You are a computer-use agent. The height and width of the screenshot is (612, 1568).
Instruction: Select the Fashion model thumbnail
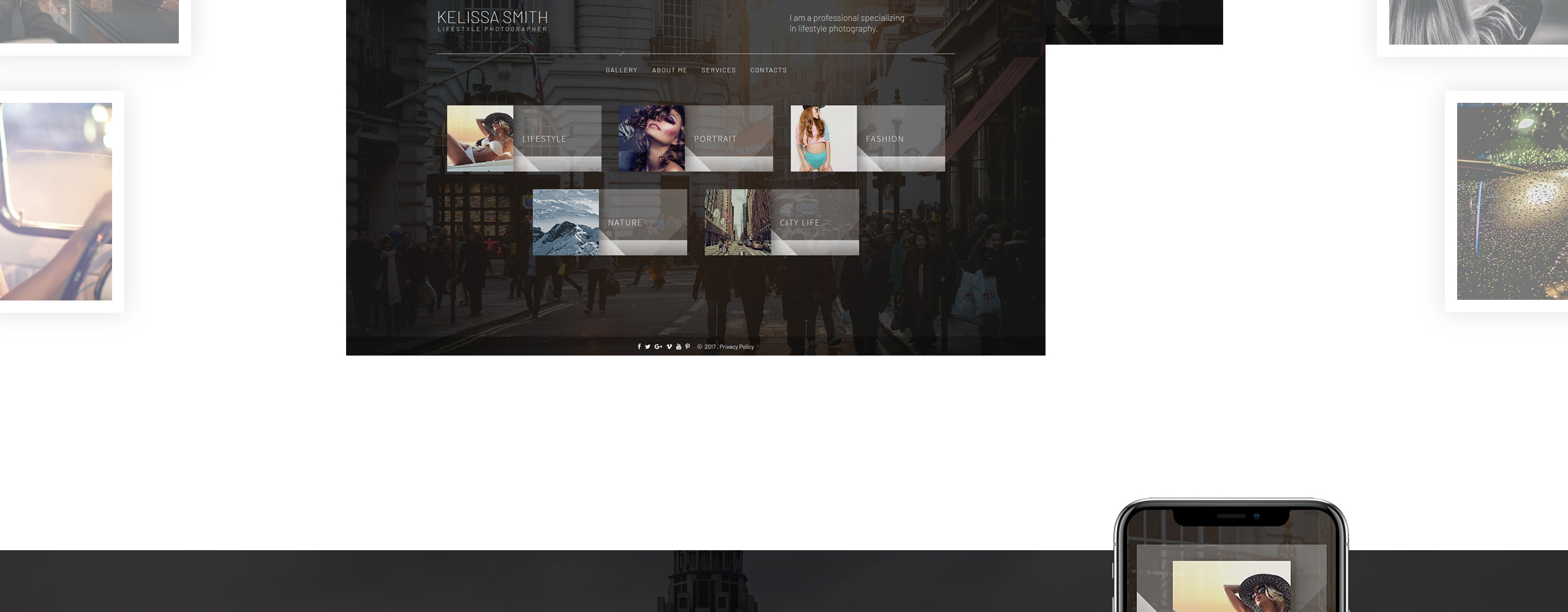824,138
